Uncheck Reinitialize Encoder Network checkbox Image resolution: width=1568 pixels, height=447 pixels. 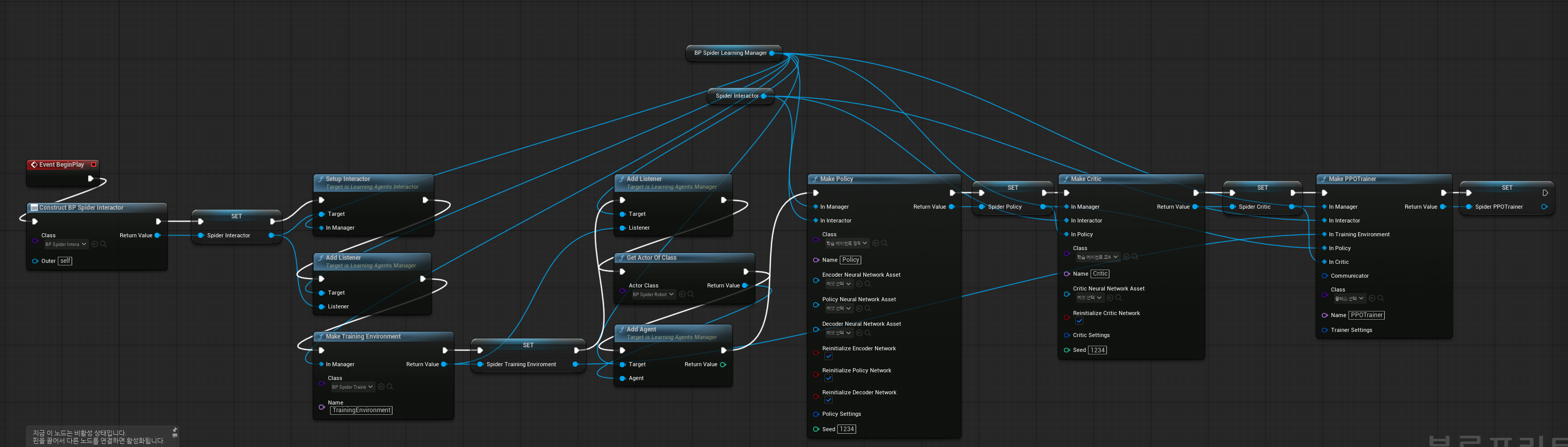[x=829, y=356]
